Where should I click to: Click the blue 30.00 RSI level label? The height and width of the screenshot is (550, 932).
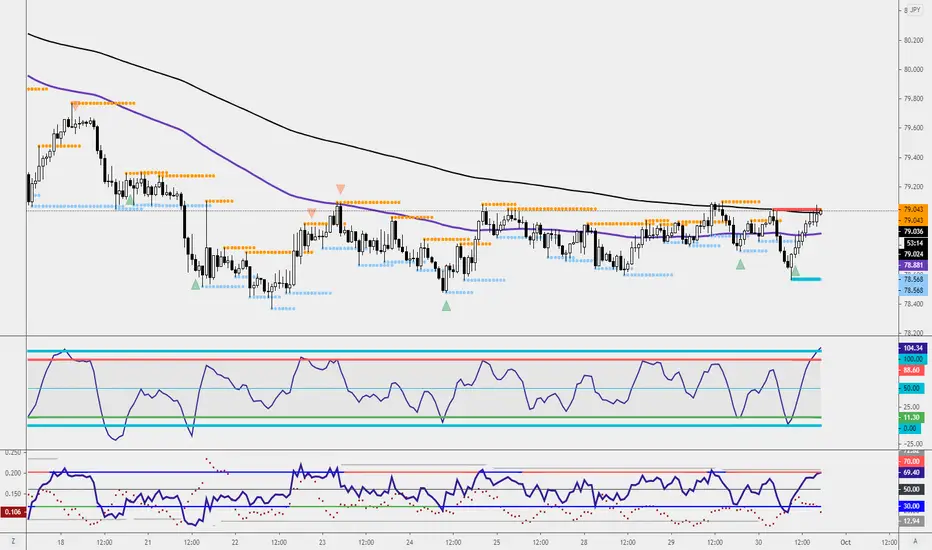[911, 506]
